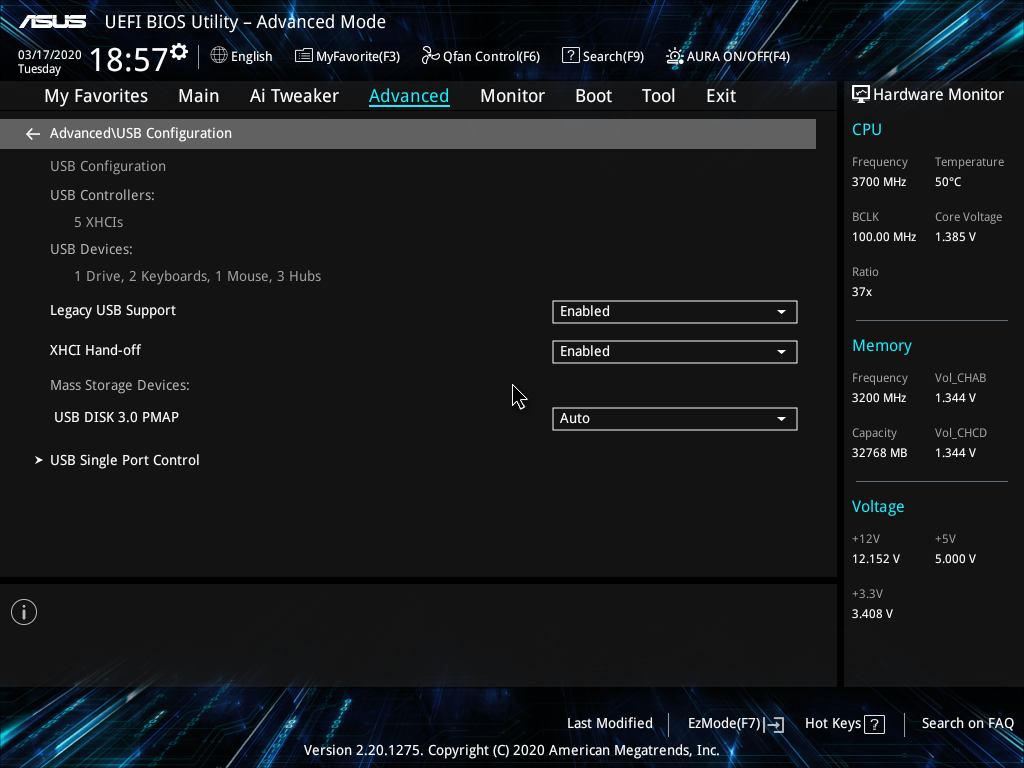Viewport: 1024px width, 768px height.
Task: Click the Version 2.20.1275 copyright text
Action: pos(511,750)
